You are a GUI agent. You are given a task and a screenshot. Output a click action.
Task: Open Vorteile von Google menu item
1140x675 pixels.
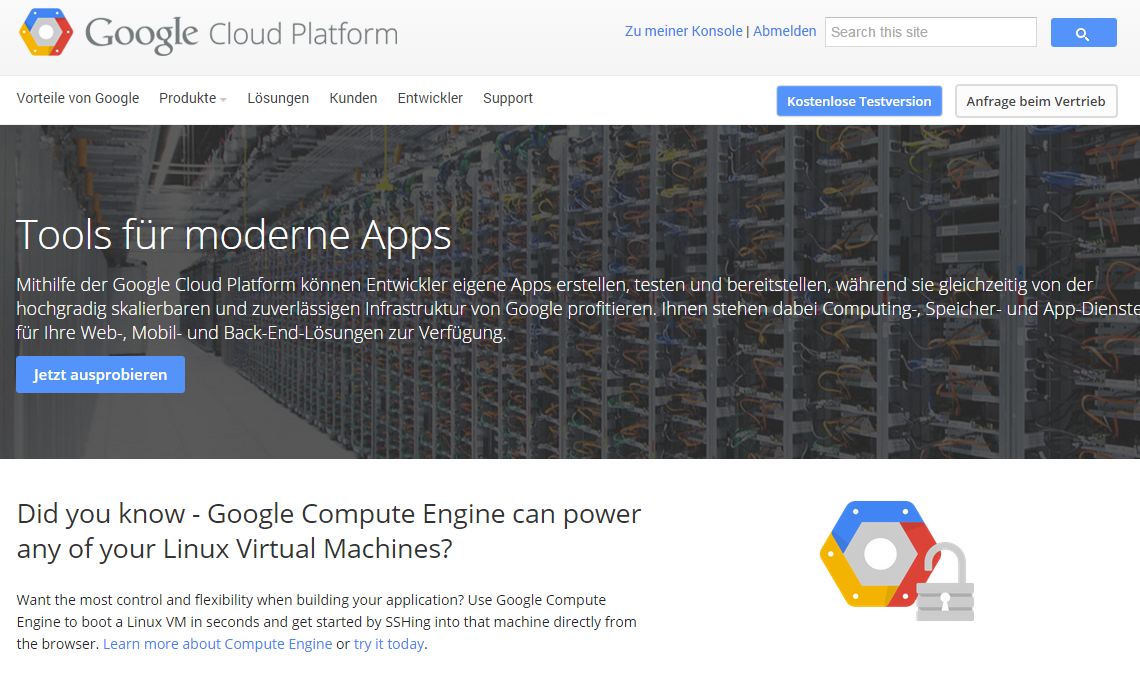78,98
